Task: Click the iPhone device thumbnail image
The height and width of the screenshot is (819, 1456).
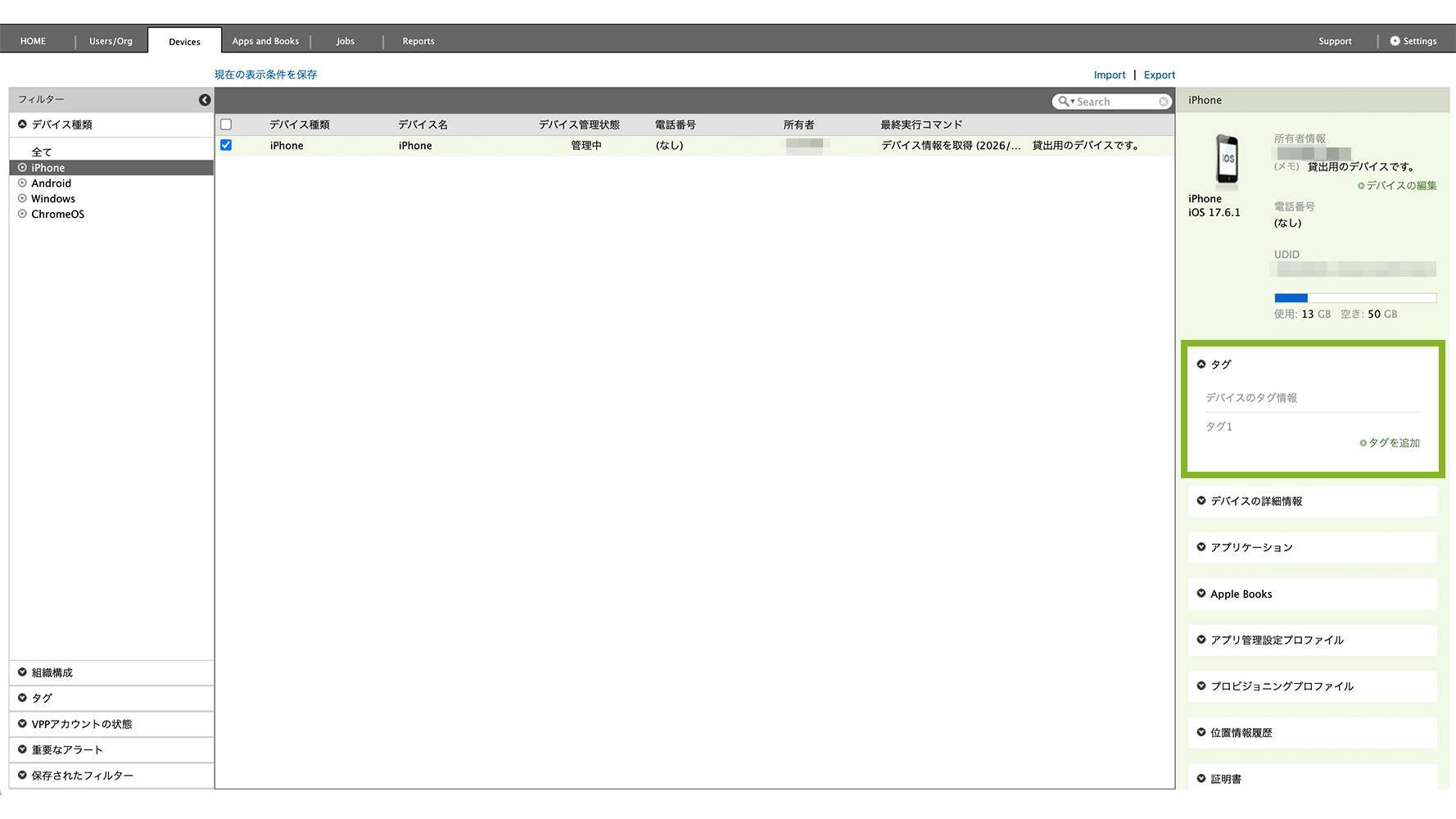Action: pyautogui.click(x=1226, y=158)
